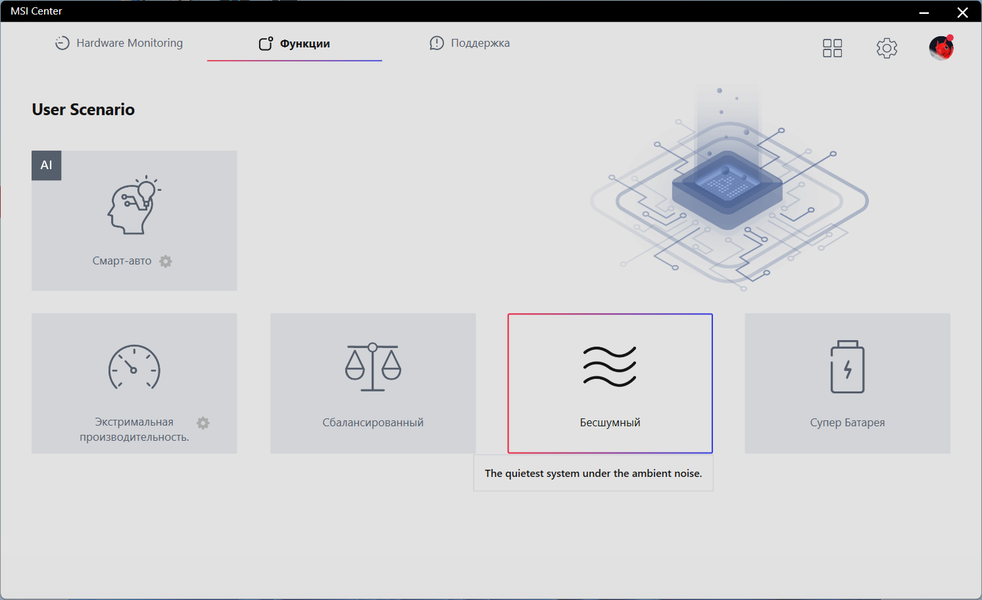Click the silent waves icon

click(x=610, y=366)
